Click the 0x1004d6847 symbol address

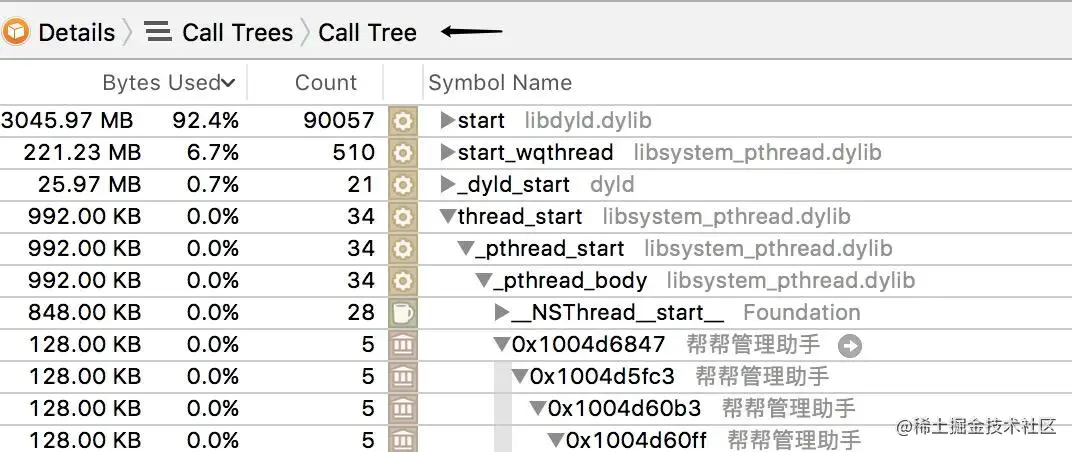coord(589,345)
